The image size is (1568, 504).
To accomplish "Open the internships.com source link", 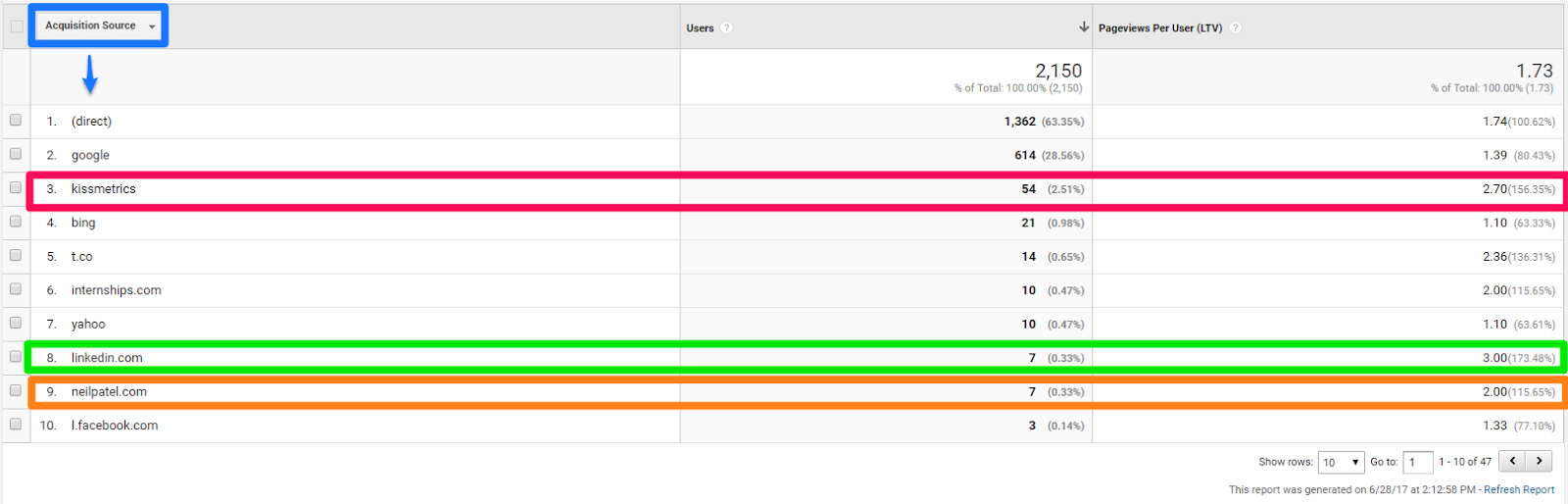I will point(116,290).
